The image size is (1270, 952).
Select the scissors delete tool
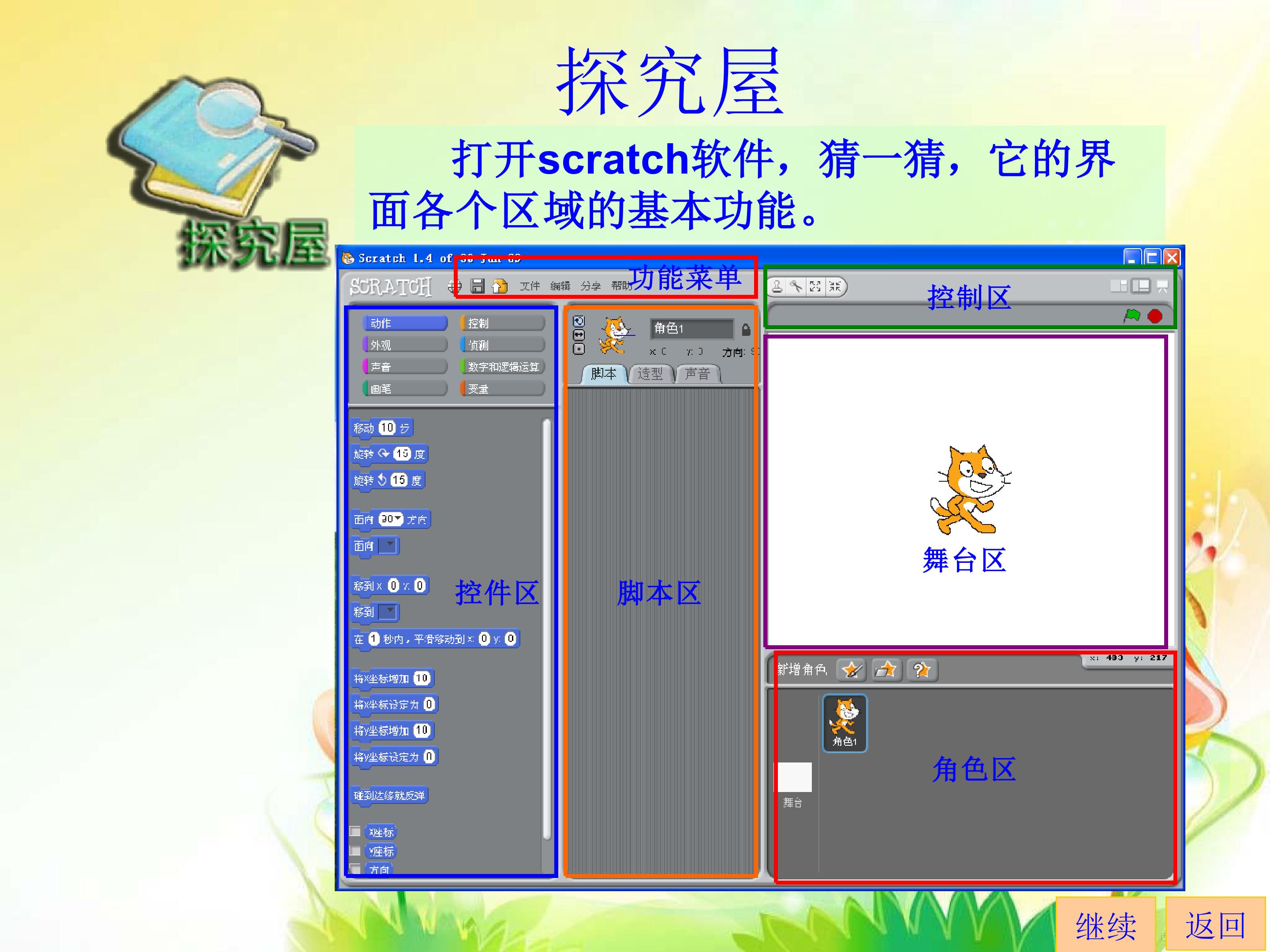(796, 286)
